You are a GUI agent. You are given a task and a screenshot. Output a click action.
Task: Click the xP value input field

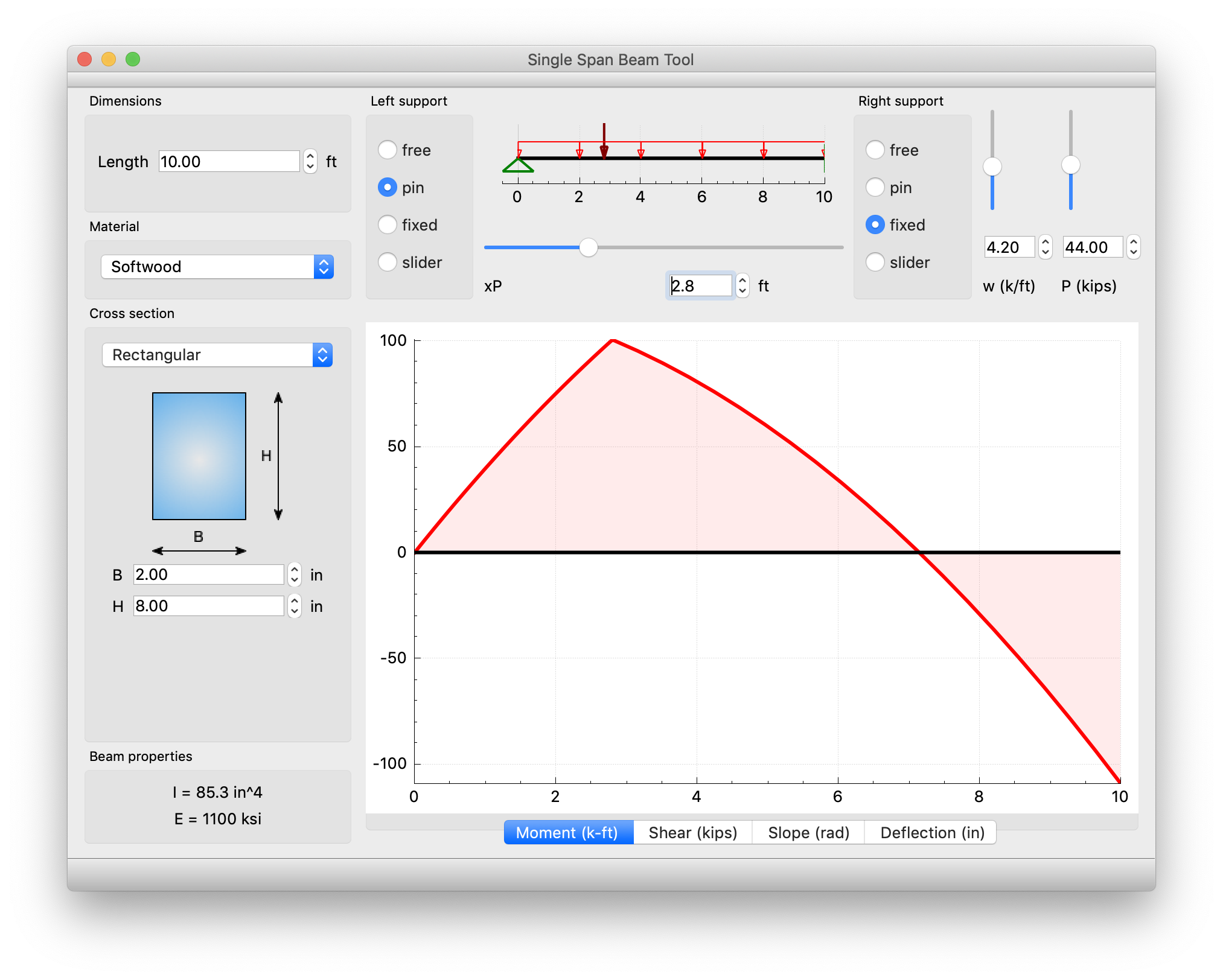(700, 285)
